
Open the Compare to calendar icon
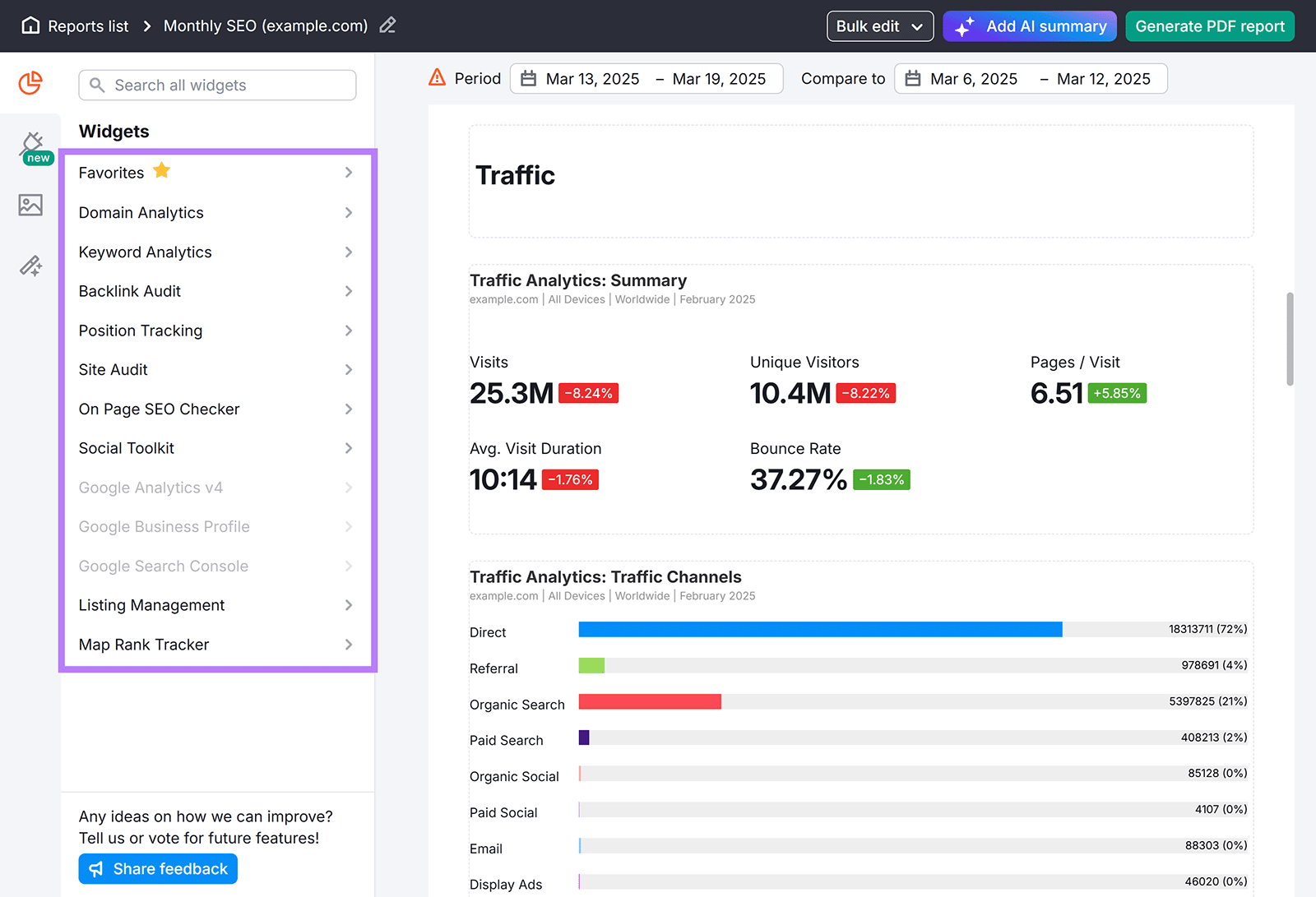click(911, 78)
